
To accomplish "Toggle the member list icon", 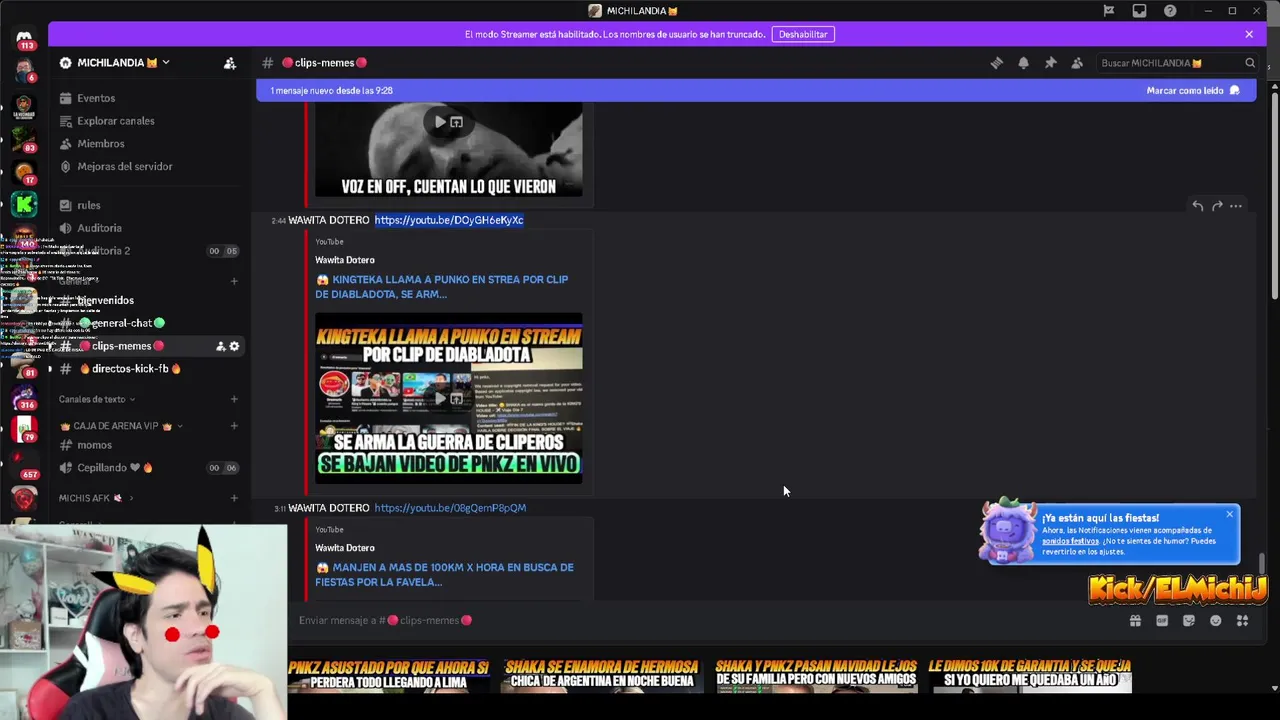I will 1077,63.
